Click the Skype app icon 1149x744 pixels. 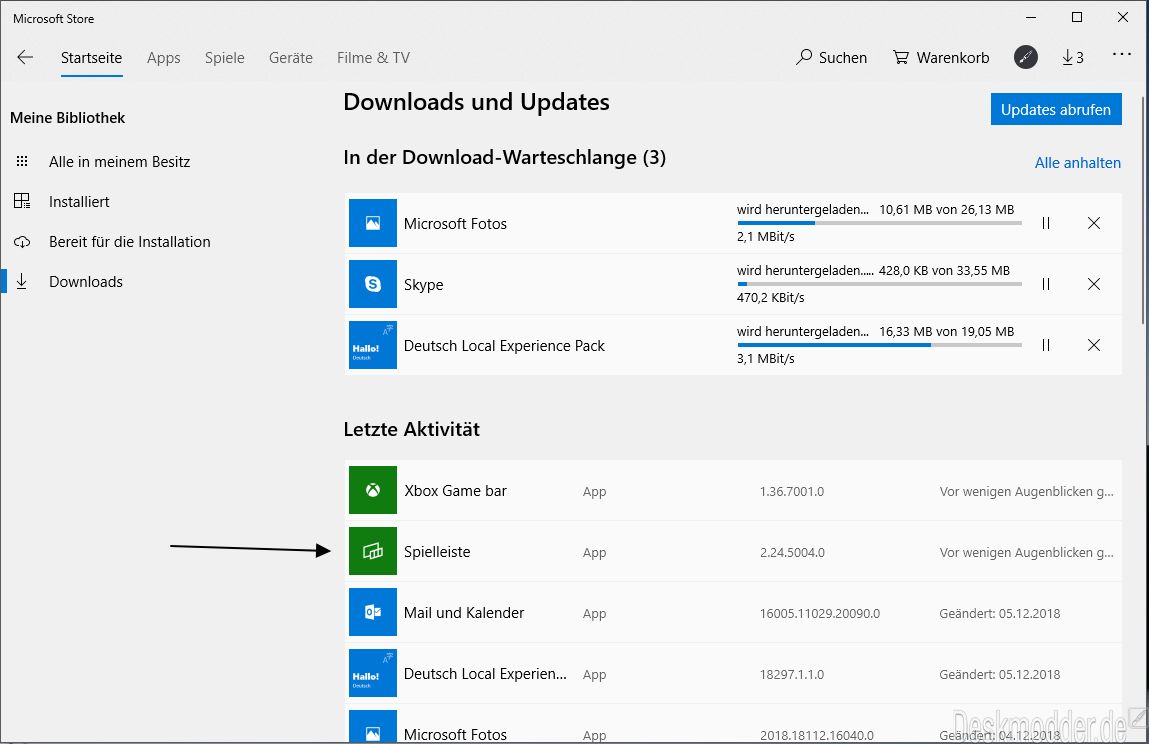click(372, 284)
